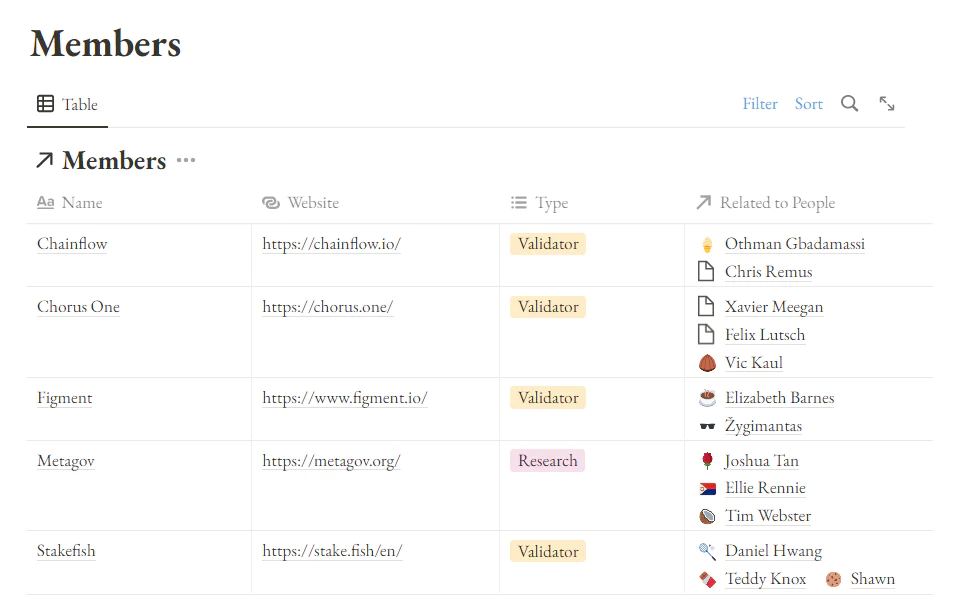Click the chestnut icon beside Vic Kaul
The height and width of the screenshot is (616, 954).
coord(707,363)
